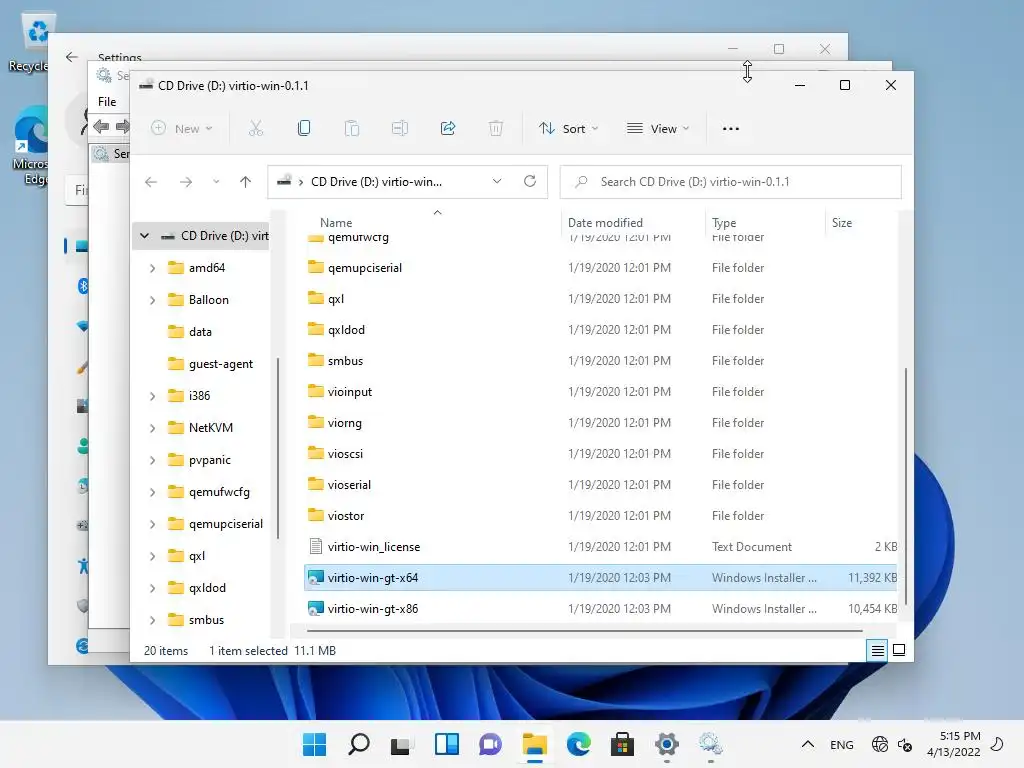Launch Microsoft Edge from taskbar

579,744
